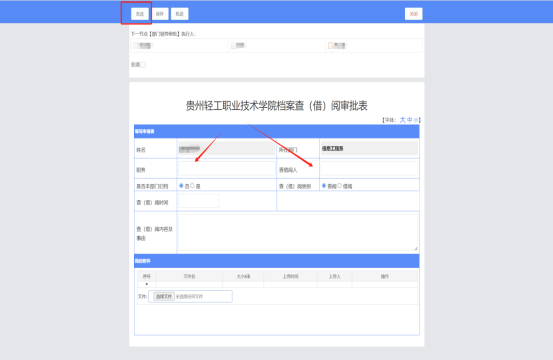Select 否 for 是否本部门归档
This screenshot has width=553, height=360.
coord(181,186)
